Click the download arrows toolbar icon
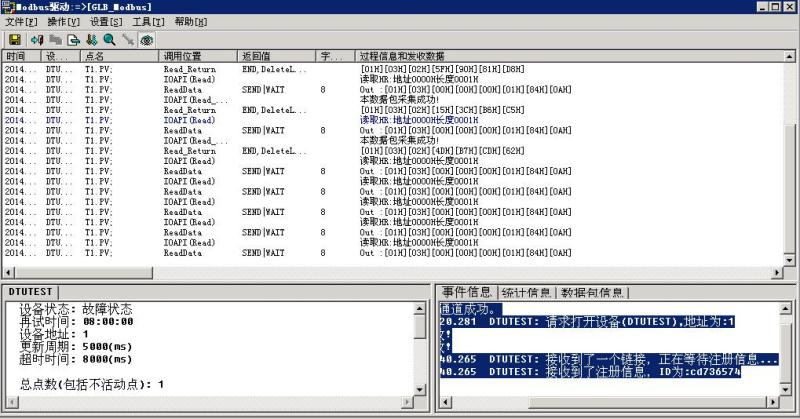800x419 pixels. (x=91, y=40)
